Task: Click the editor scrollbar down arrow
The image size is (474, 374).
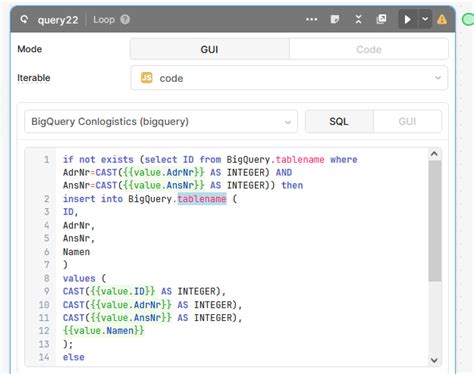Action: (434, 360)
